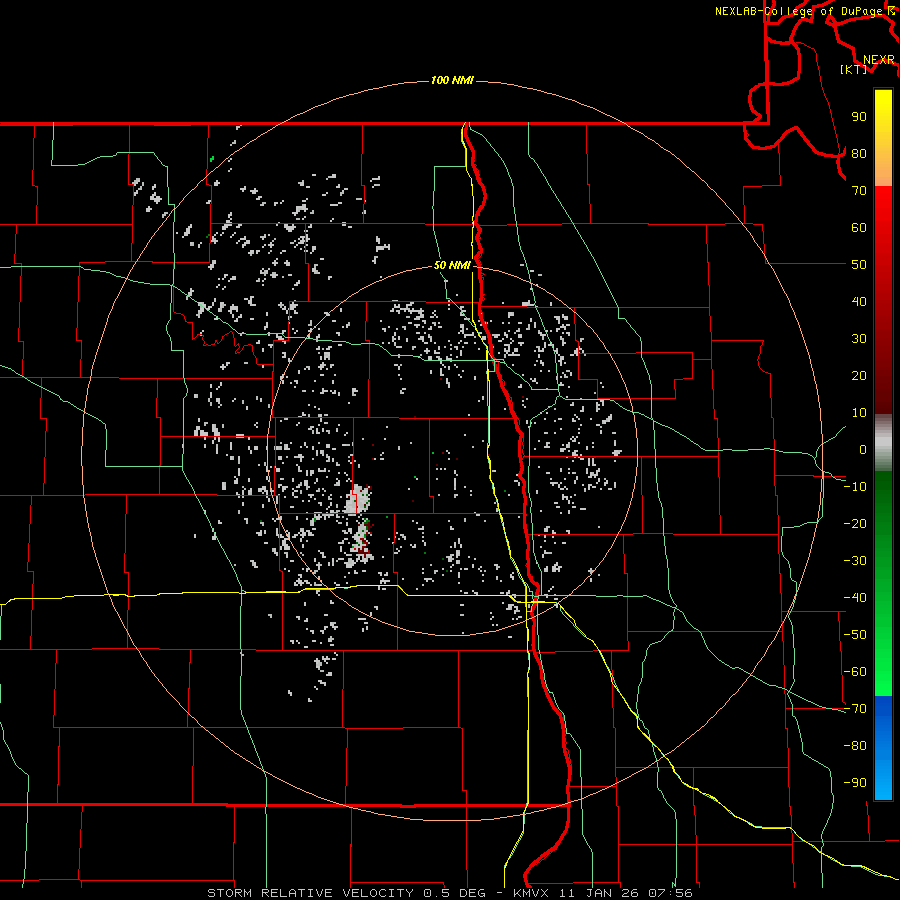Click the 60 value on the velocity scale
Screen dimensions: 900x900
[859, 227]
